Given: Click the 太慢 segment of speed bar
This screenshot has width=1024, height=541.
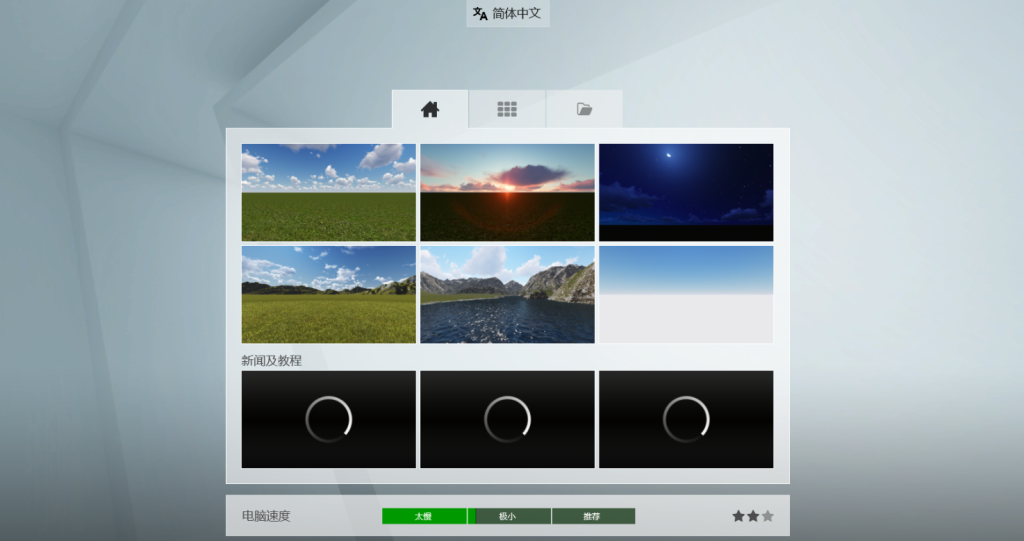Looking at the screenshot, I should click(x=423, y=516).
